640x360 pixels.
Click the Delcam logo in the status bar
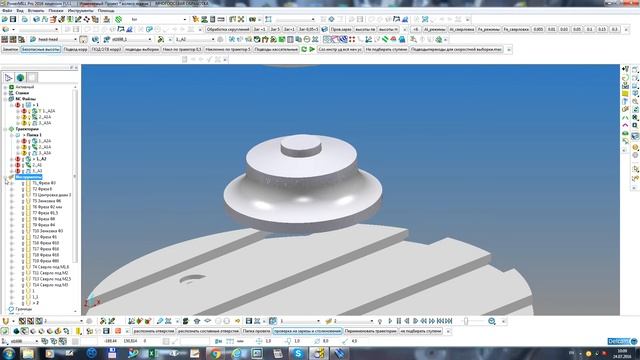point(622,341)
